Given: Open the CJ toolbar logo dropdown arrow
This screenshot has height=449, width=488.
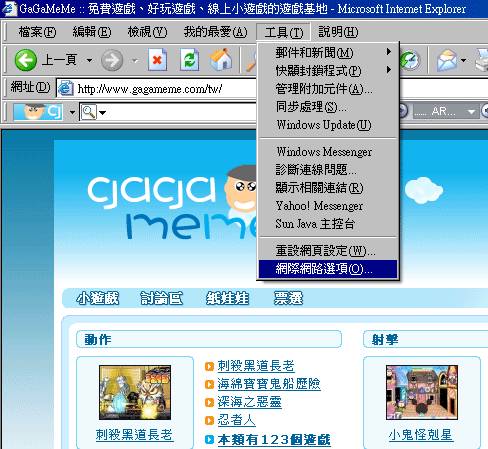Looking at the screenshot, I should 72,112.
